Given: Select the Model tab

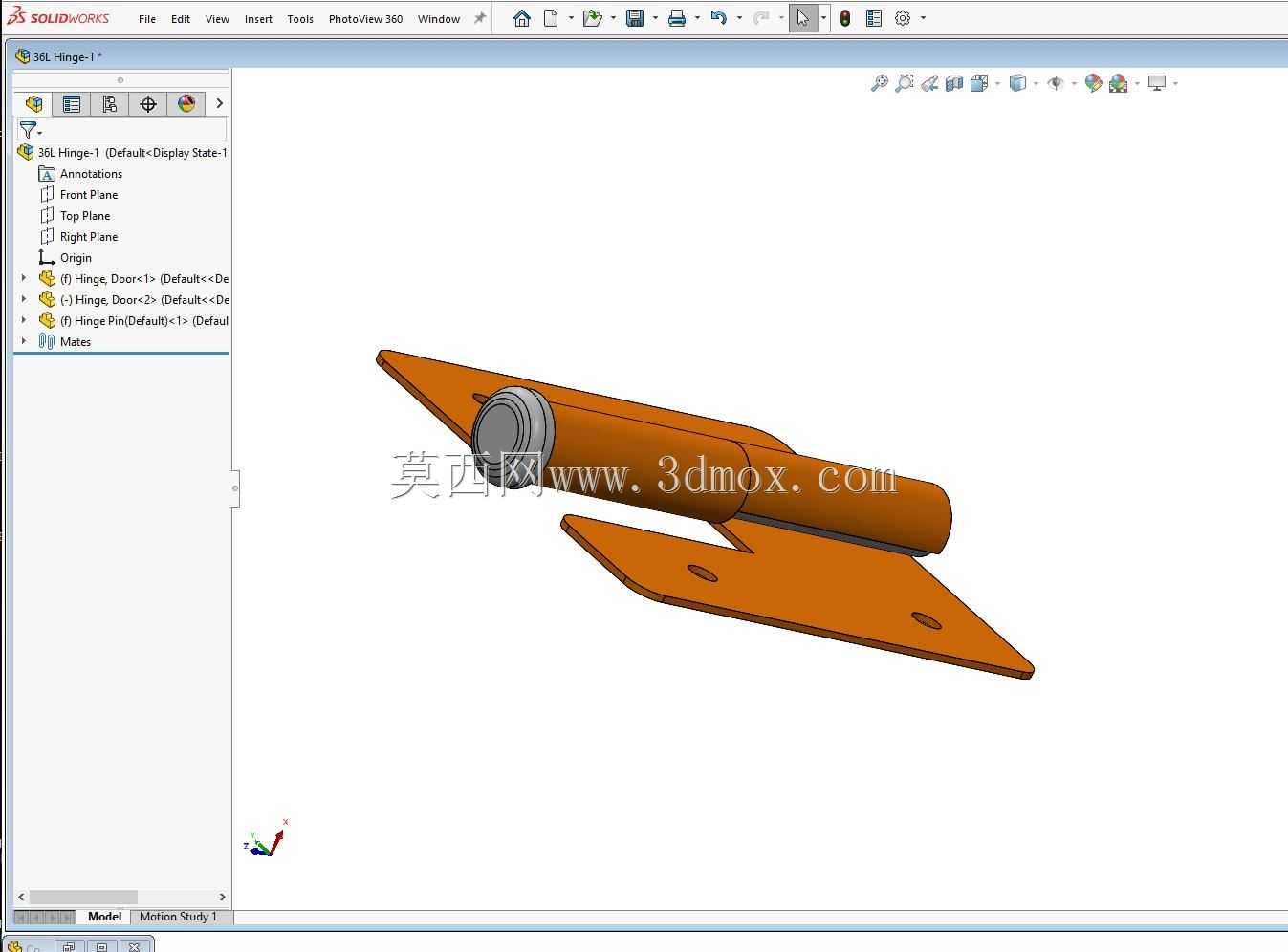Looking at the screenshot, I should pyautogui.click(x=104, y=917).
